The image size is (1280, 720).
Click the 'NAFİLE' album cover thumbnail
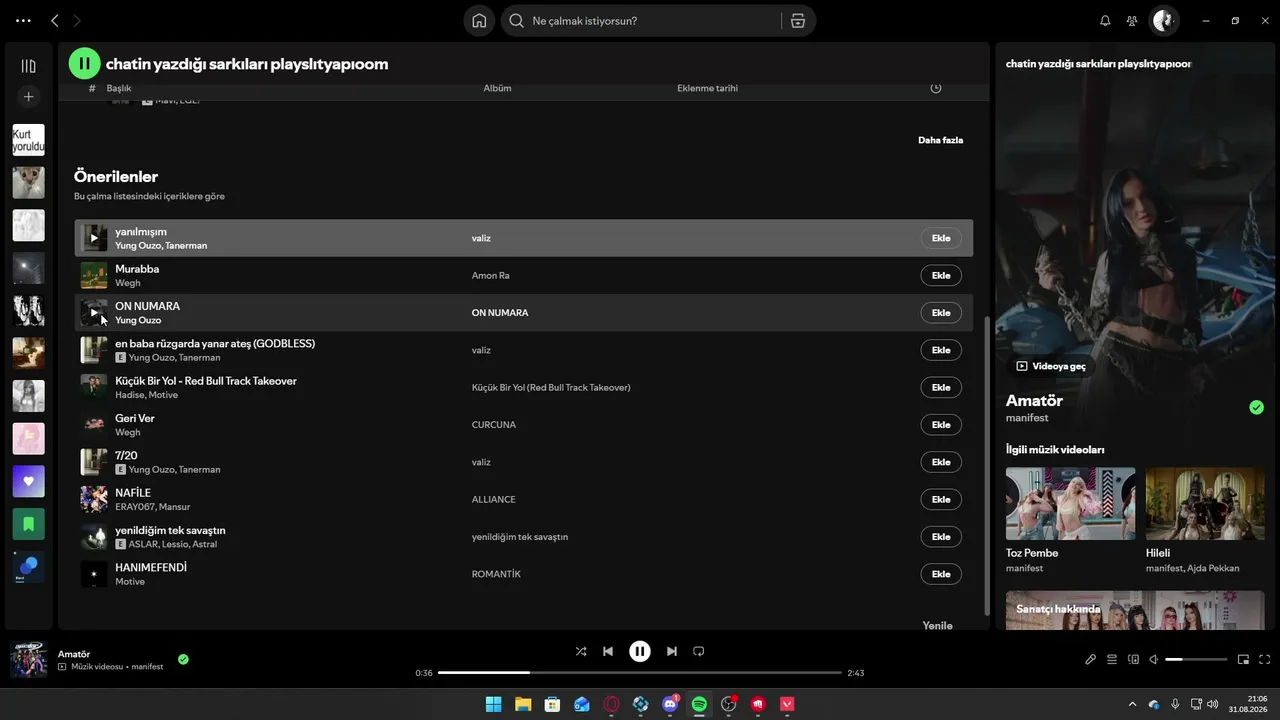point(94,499)
